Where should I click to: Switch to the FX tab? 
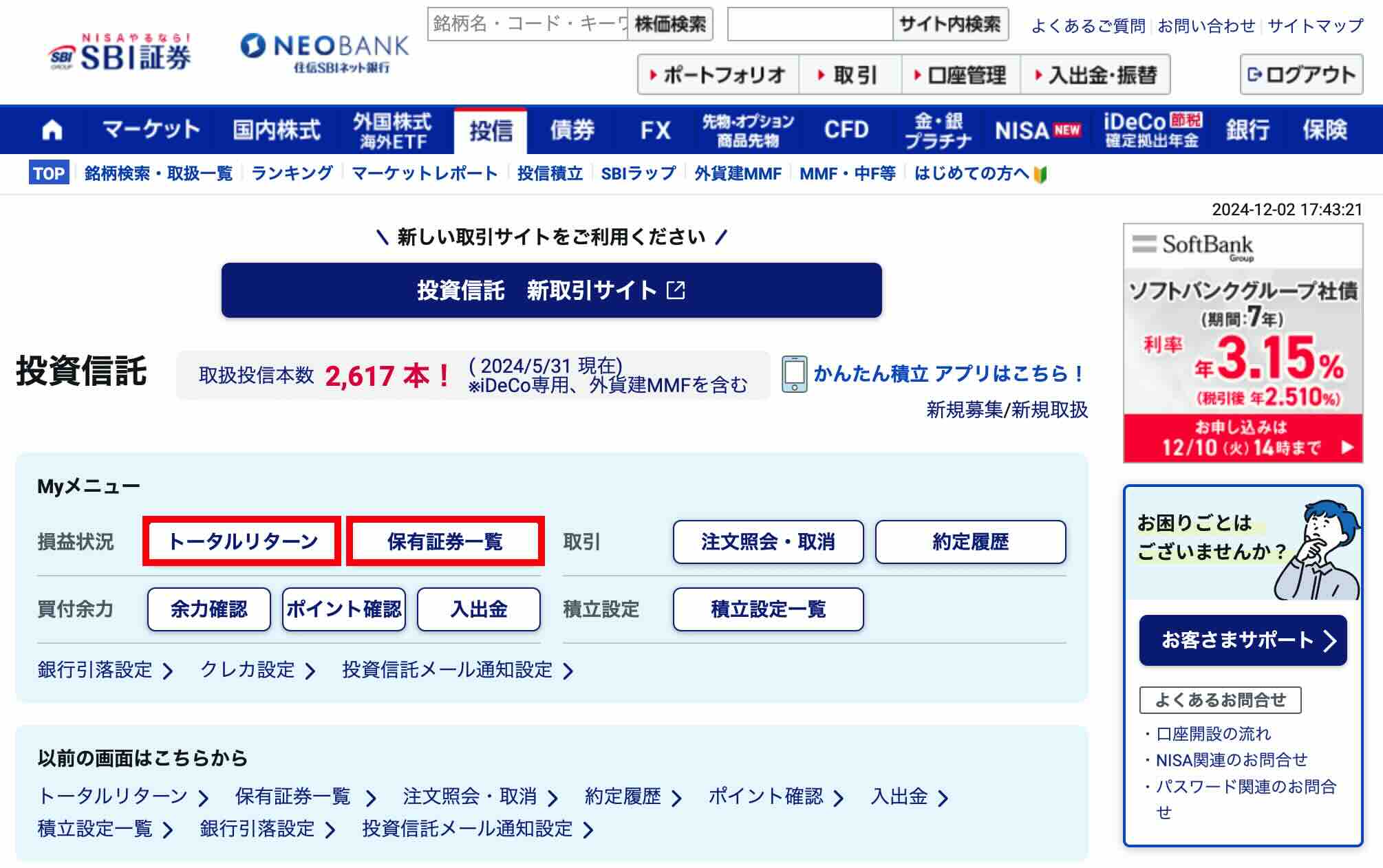pyautogui.click(x=655, y=130)
